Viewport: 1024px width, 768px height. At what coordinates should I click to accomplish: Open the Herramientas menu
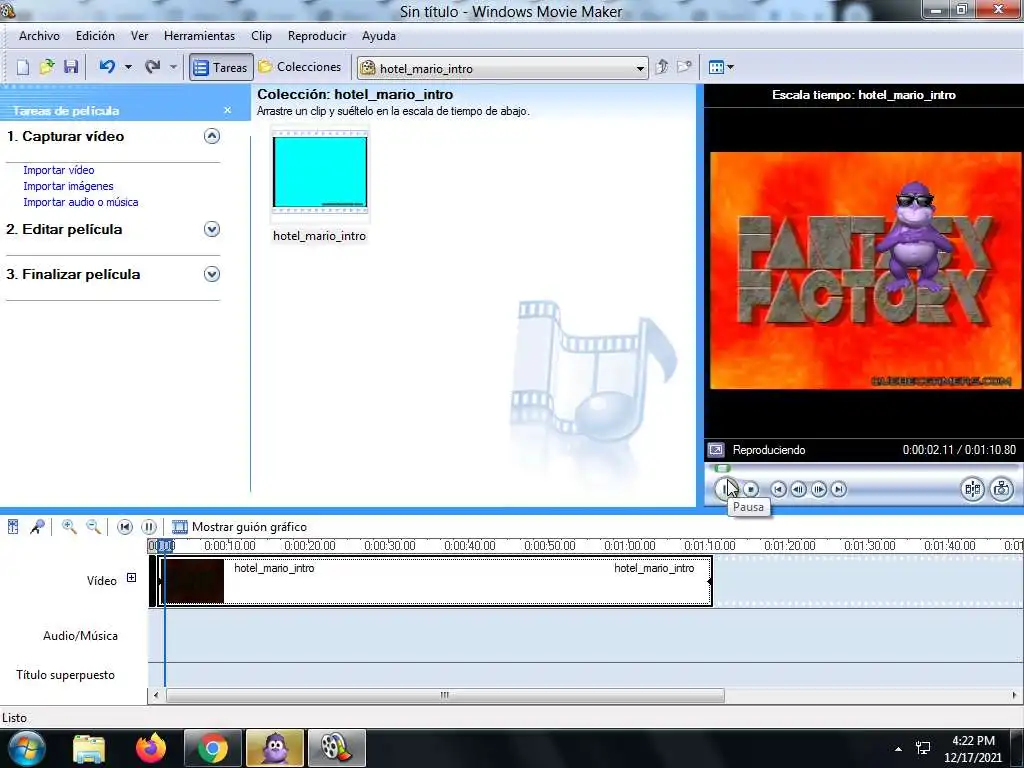199,36
